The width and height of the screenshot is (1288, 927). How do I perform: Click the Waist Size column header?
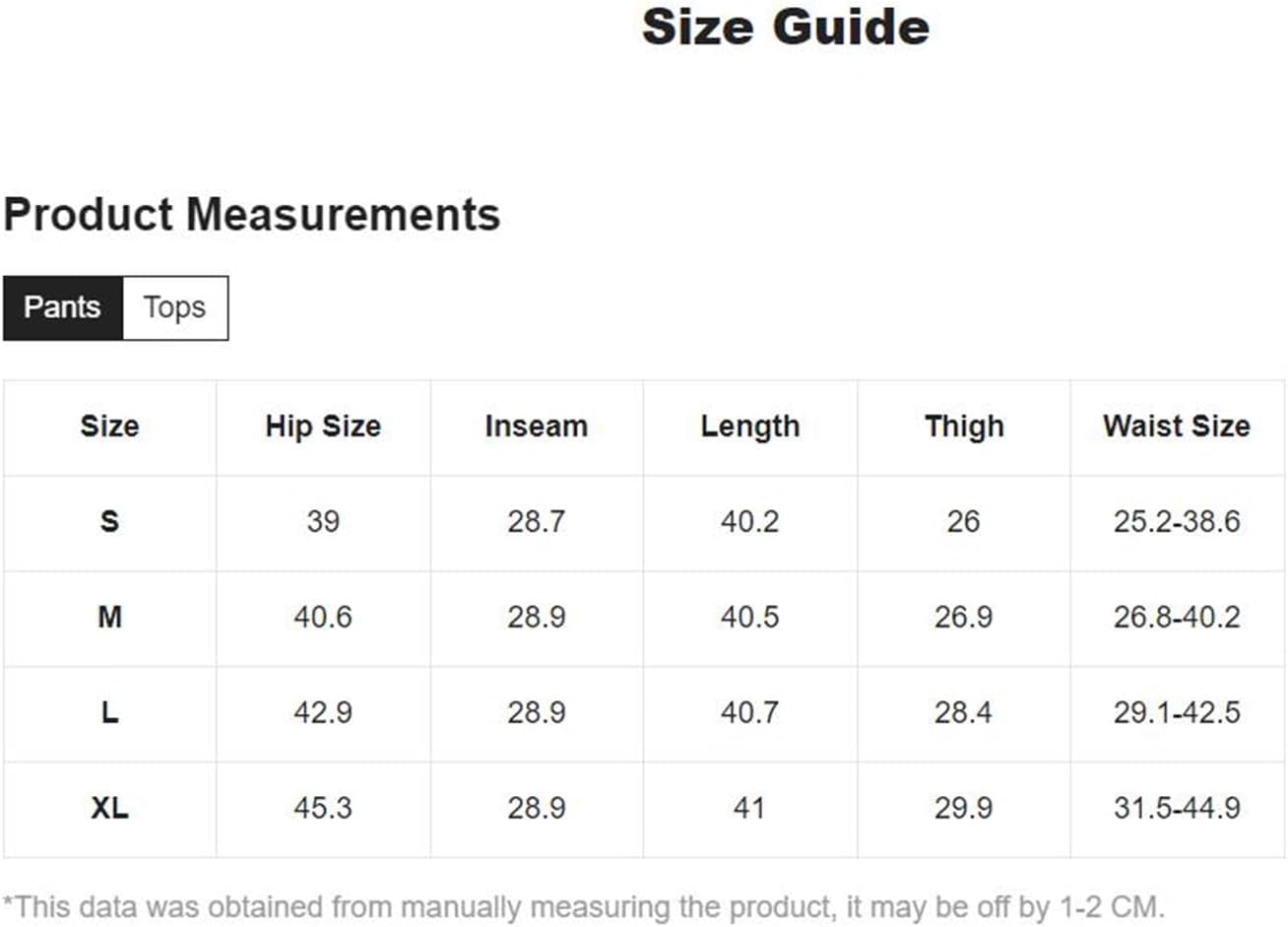tap(1177, 427)
